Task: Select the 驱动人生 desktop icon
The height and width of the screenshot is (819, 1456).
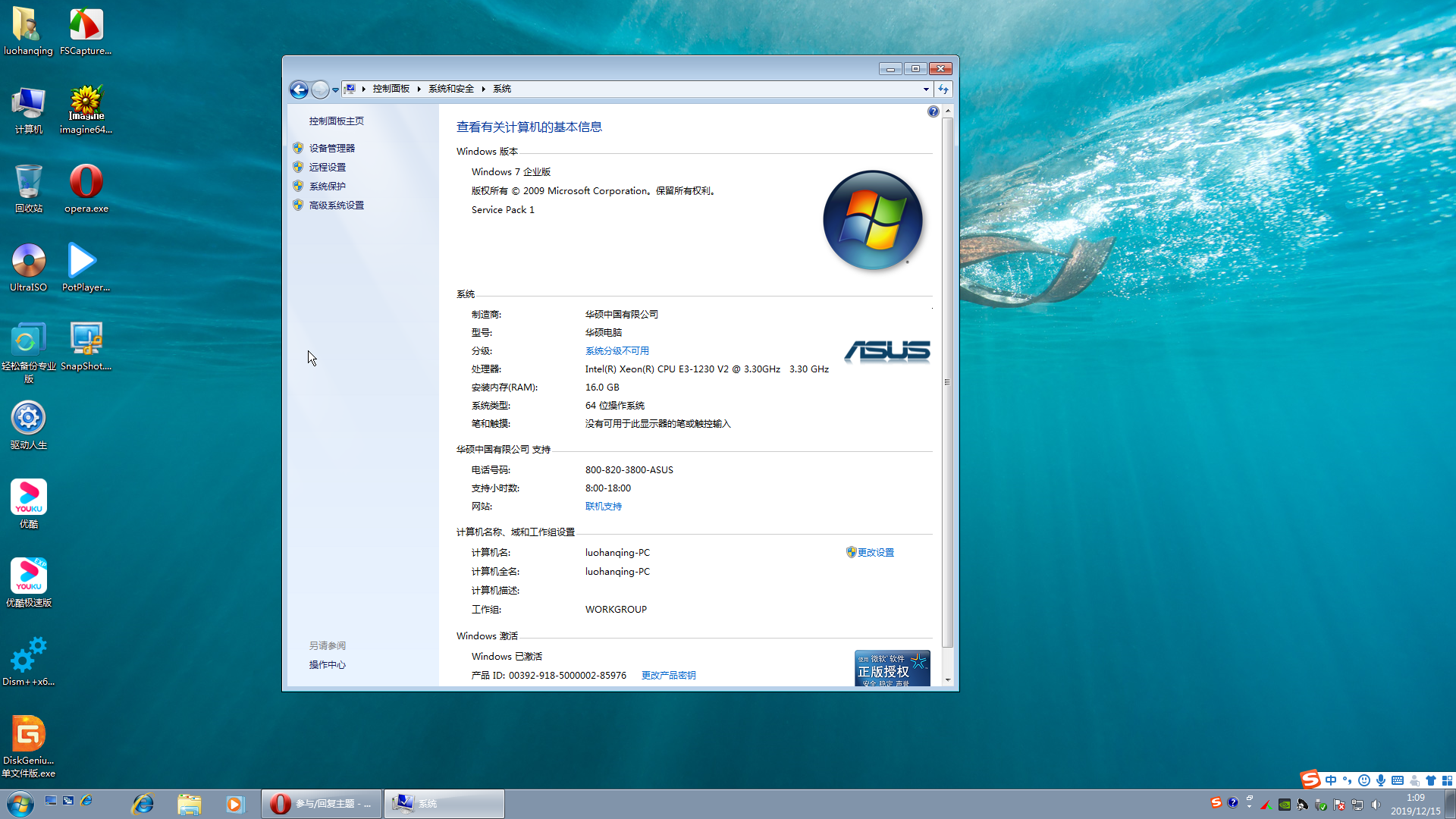Action: pyautogui.click(x=28, y=426)
